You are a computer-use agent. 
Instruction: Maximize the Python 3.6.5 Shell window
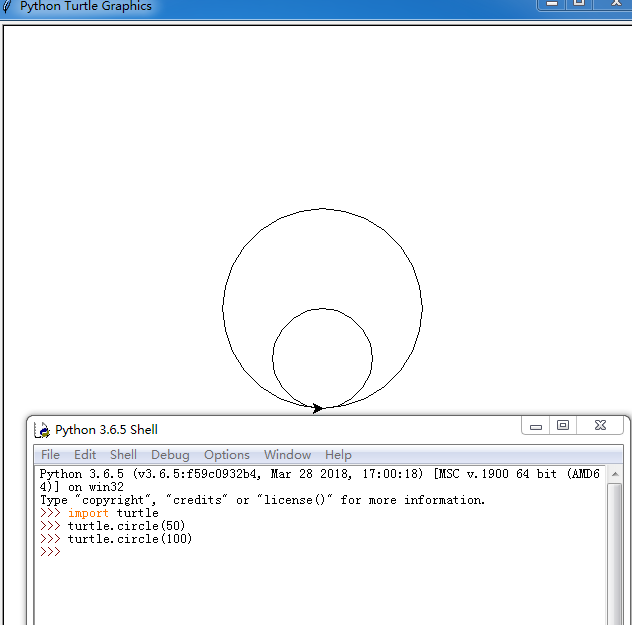click(x=563, y=426)
